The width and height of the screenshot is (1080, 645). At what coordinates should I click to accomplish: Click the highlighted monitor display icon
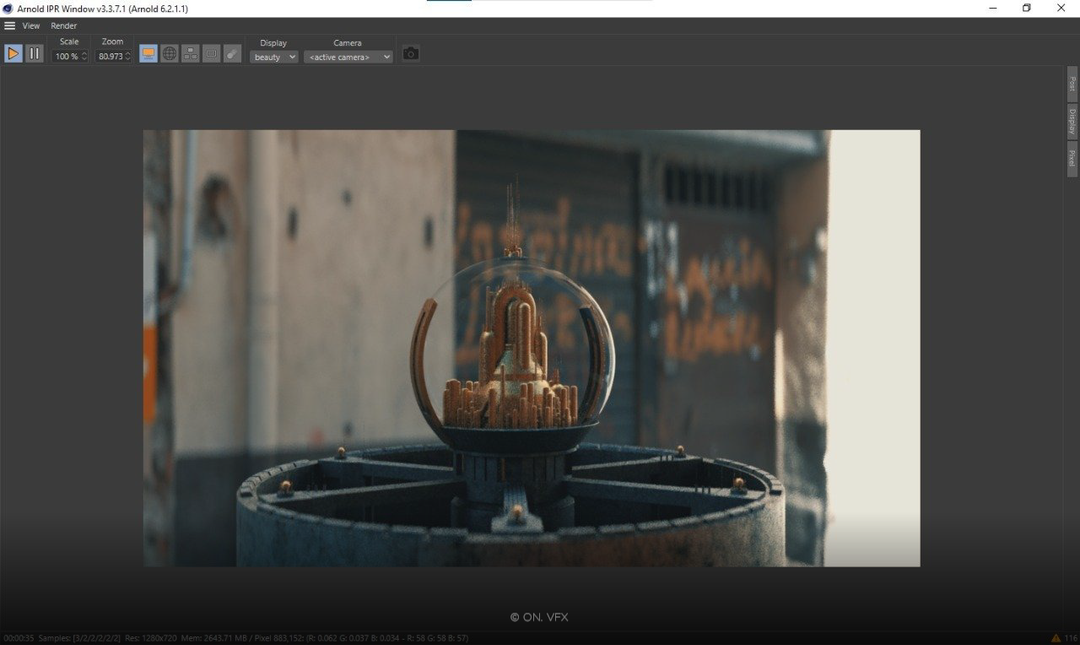pyautogui.click(x=148, y=53)
